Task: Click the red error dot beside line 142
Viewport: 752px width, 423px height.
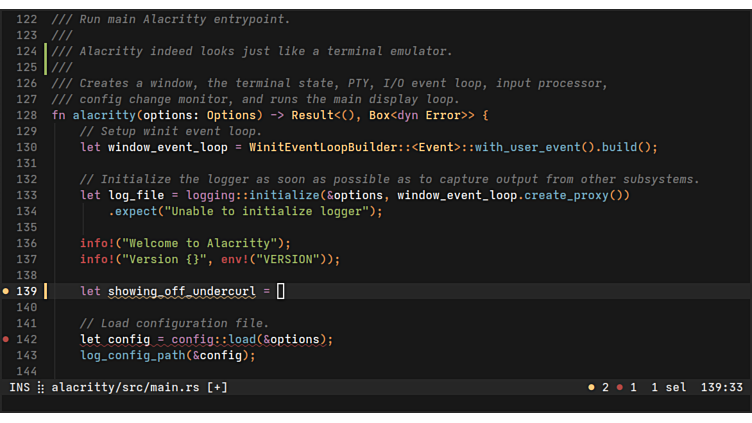Action: 6,339
